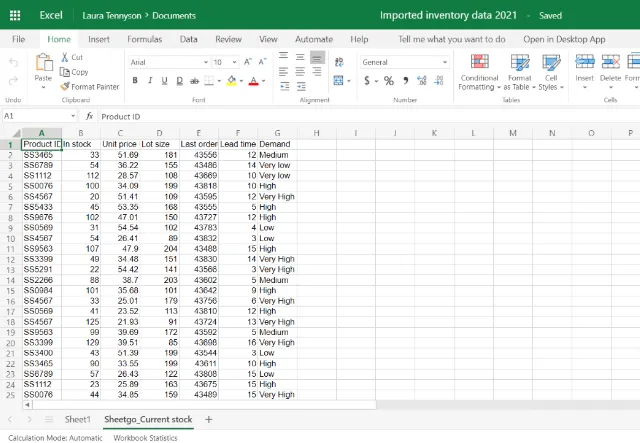Switch to the Sheet1 tab

coord(77,419)
